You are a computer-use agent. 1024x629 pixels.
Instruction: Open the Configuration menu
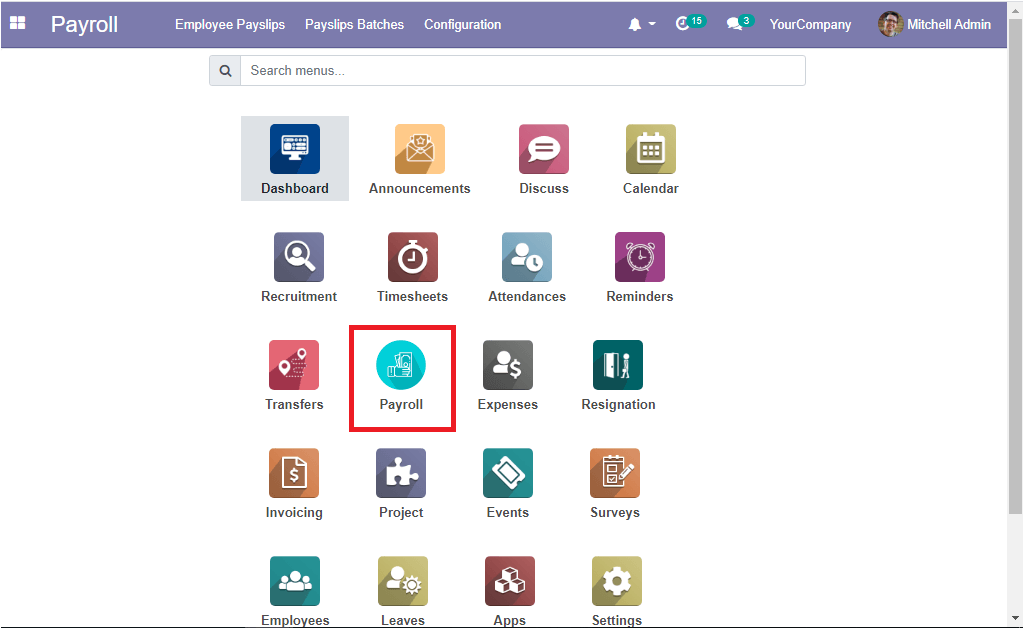(x=462, y=24)
